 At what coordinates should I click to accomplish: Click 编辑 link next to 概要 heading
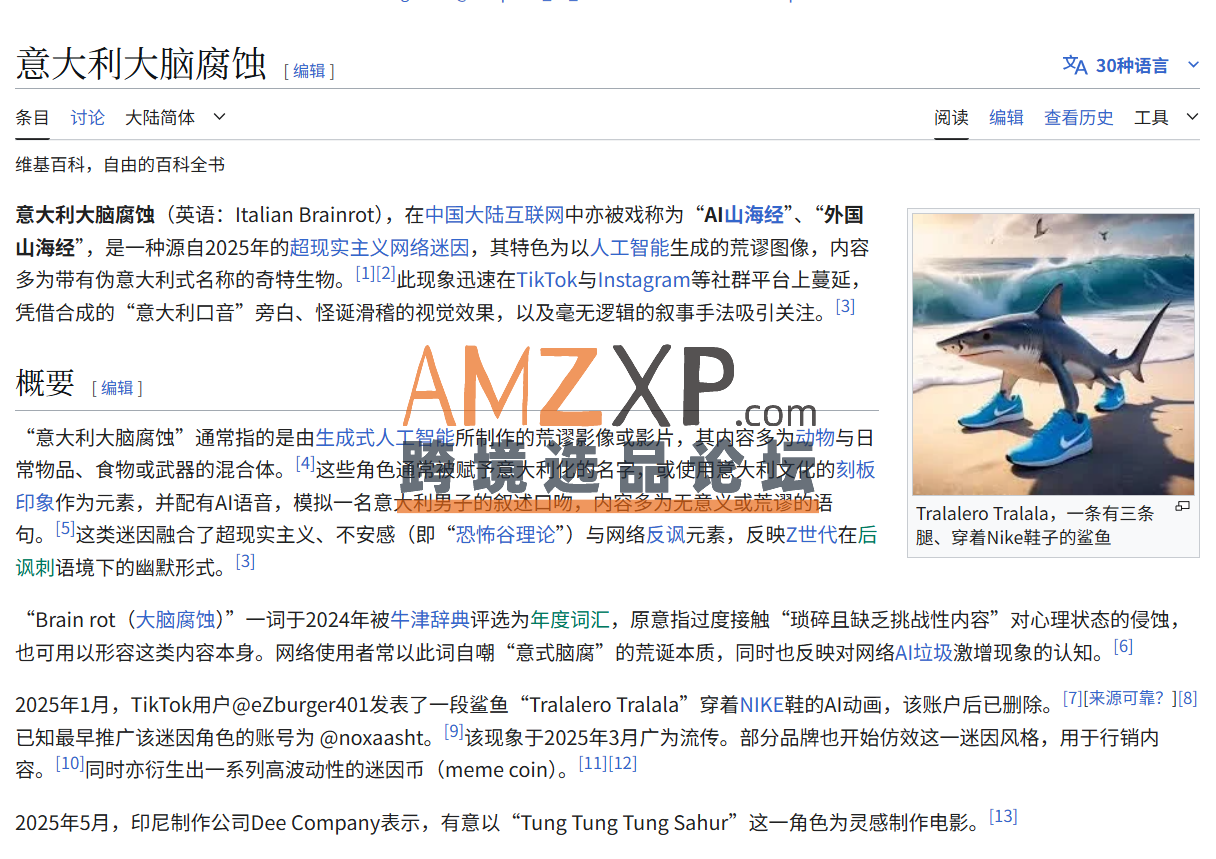pyautogui.click(x=117, y=388)
